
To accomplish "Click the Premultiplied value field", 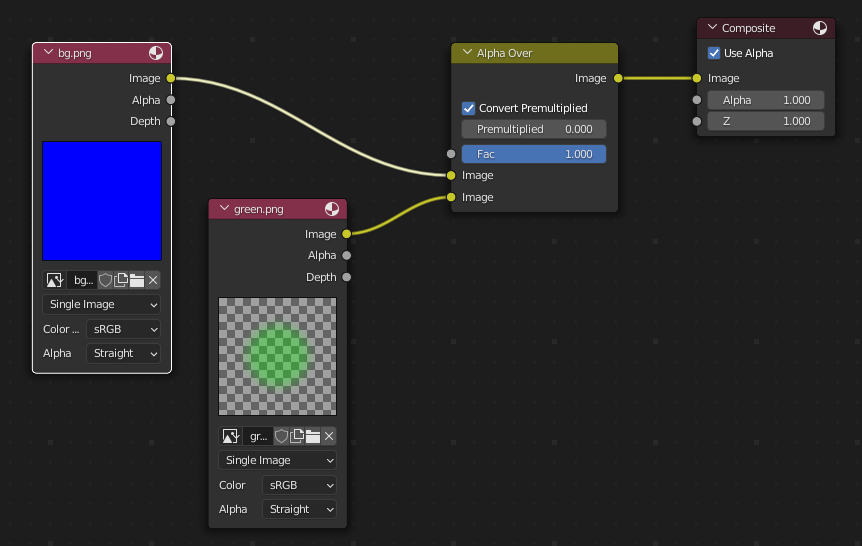I will [x=534, y=129].
